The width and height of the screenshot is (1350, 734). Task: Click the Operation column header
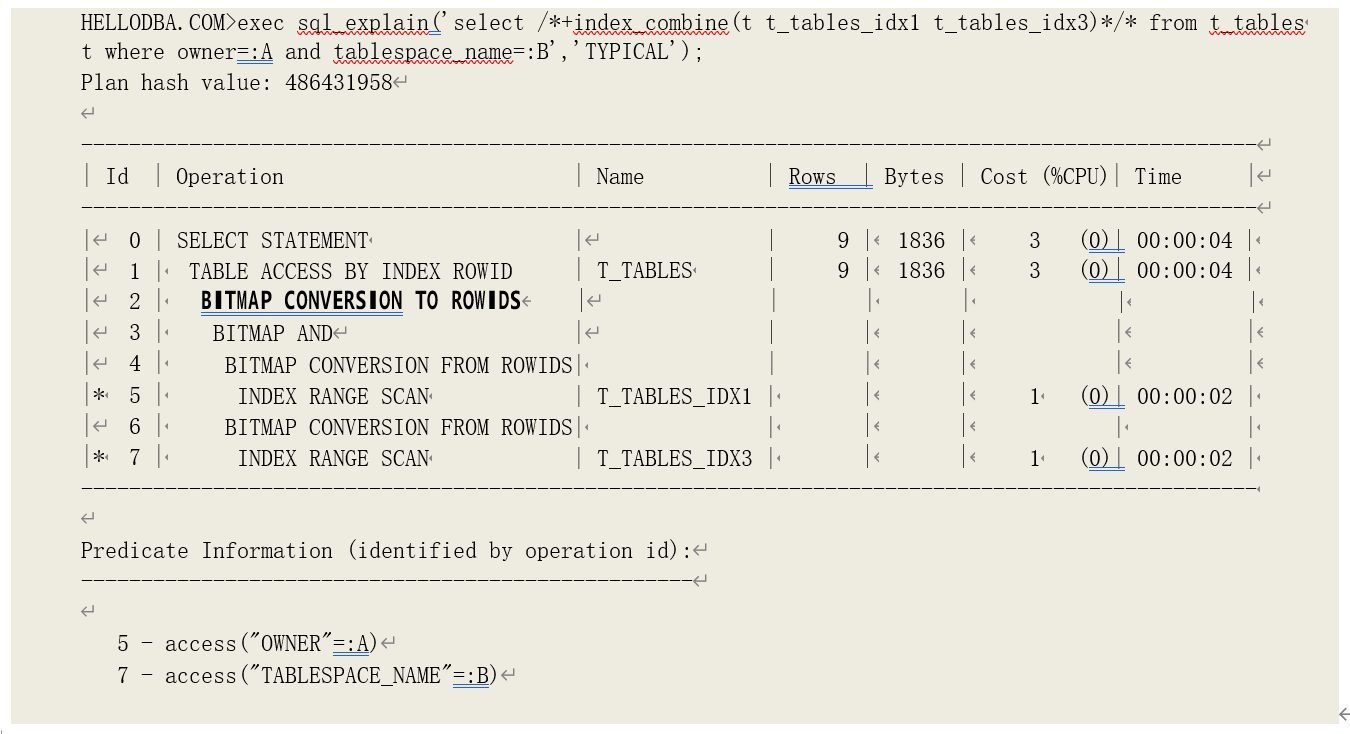[x=230, y=177]
